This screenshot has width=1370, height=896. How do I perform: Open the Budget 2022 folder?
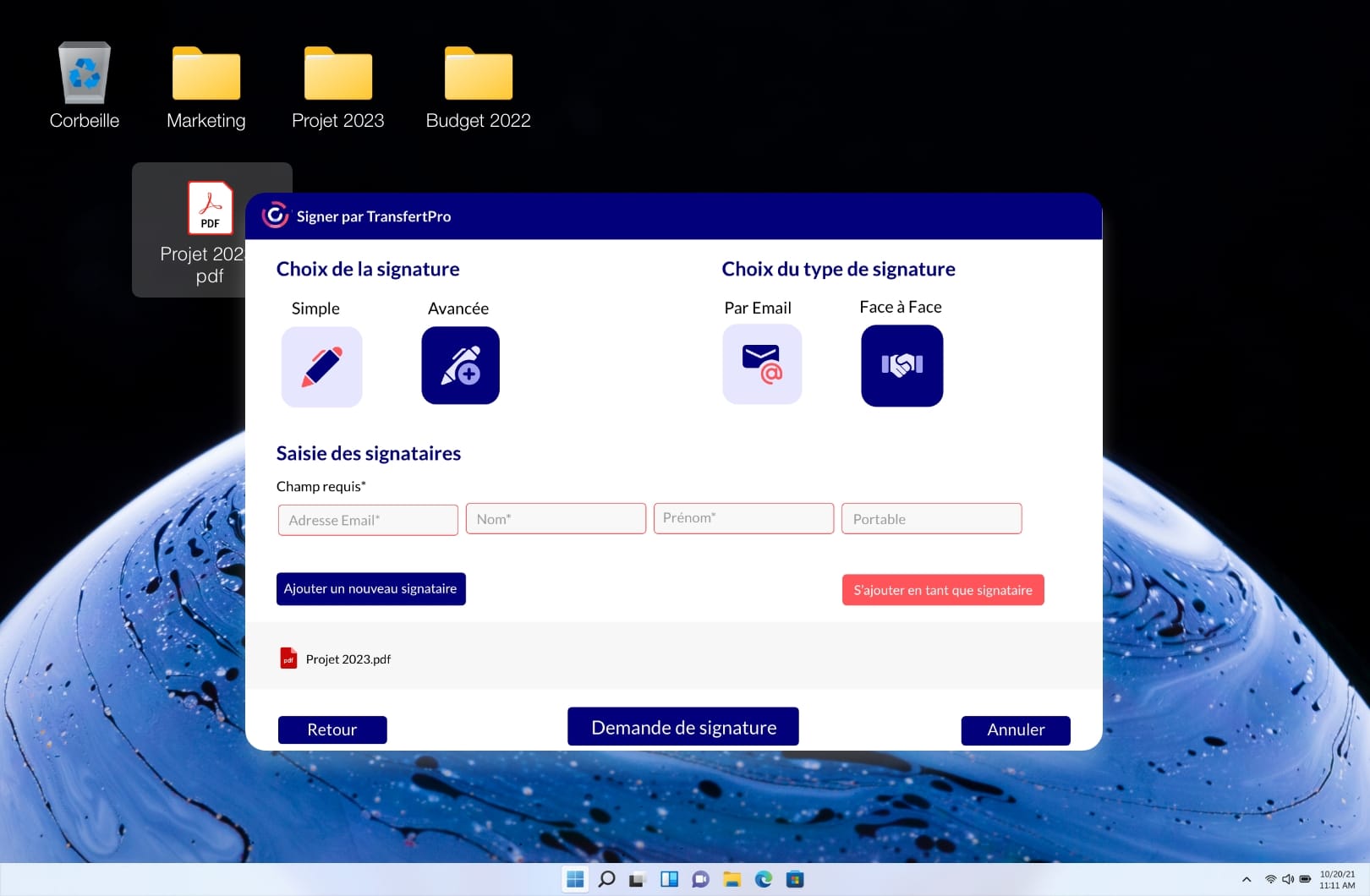(x=479, y=74)
